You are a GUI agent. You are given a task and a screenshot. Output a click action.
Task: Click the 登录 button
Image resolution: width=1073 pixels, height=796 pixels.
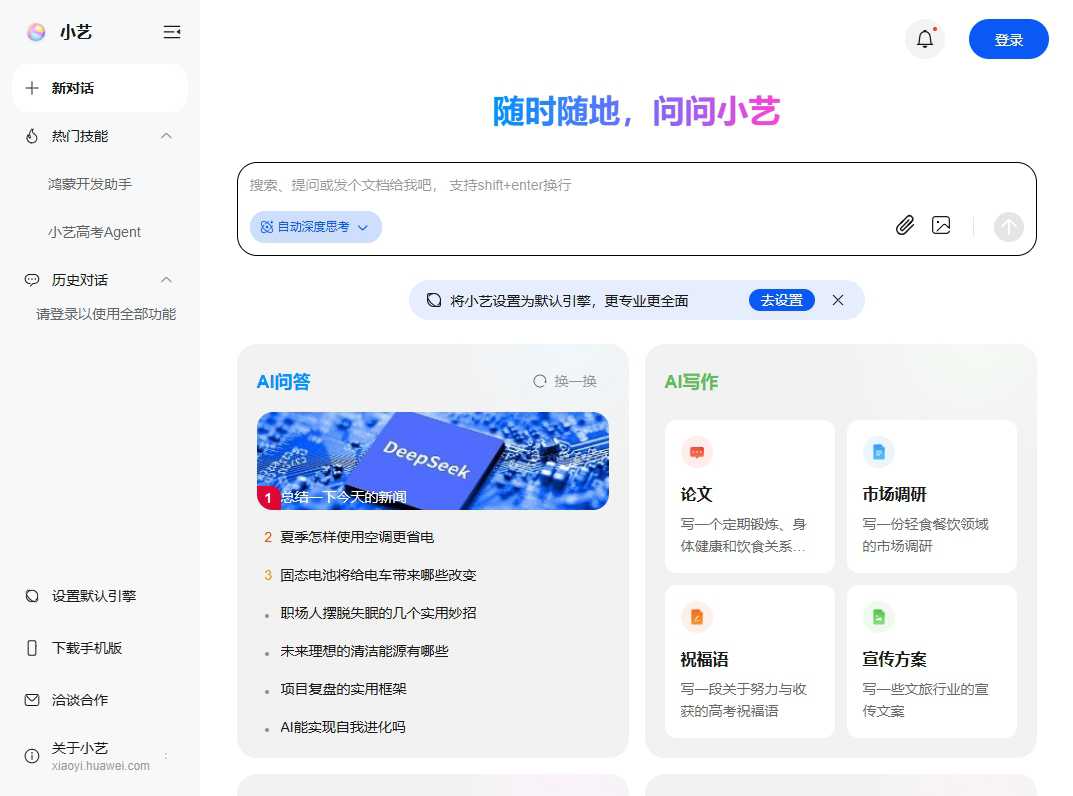1008,39
